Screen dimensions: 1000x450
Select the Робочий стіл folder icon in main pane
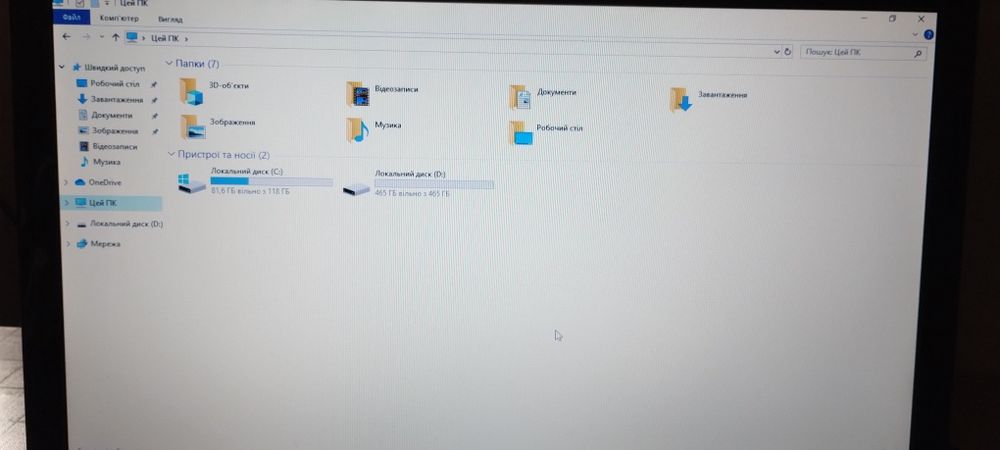pos(520,133)
